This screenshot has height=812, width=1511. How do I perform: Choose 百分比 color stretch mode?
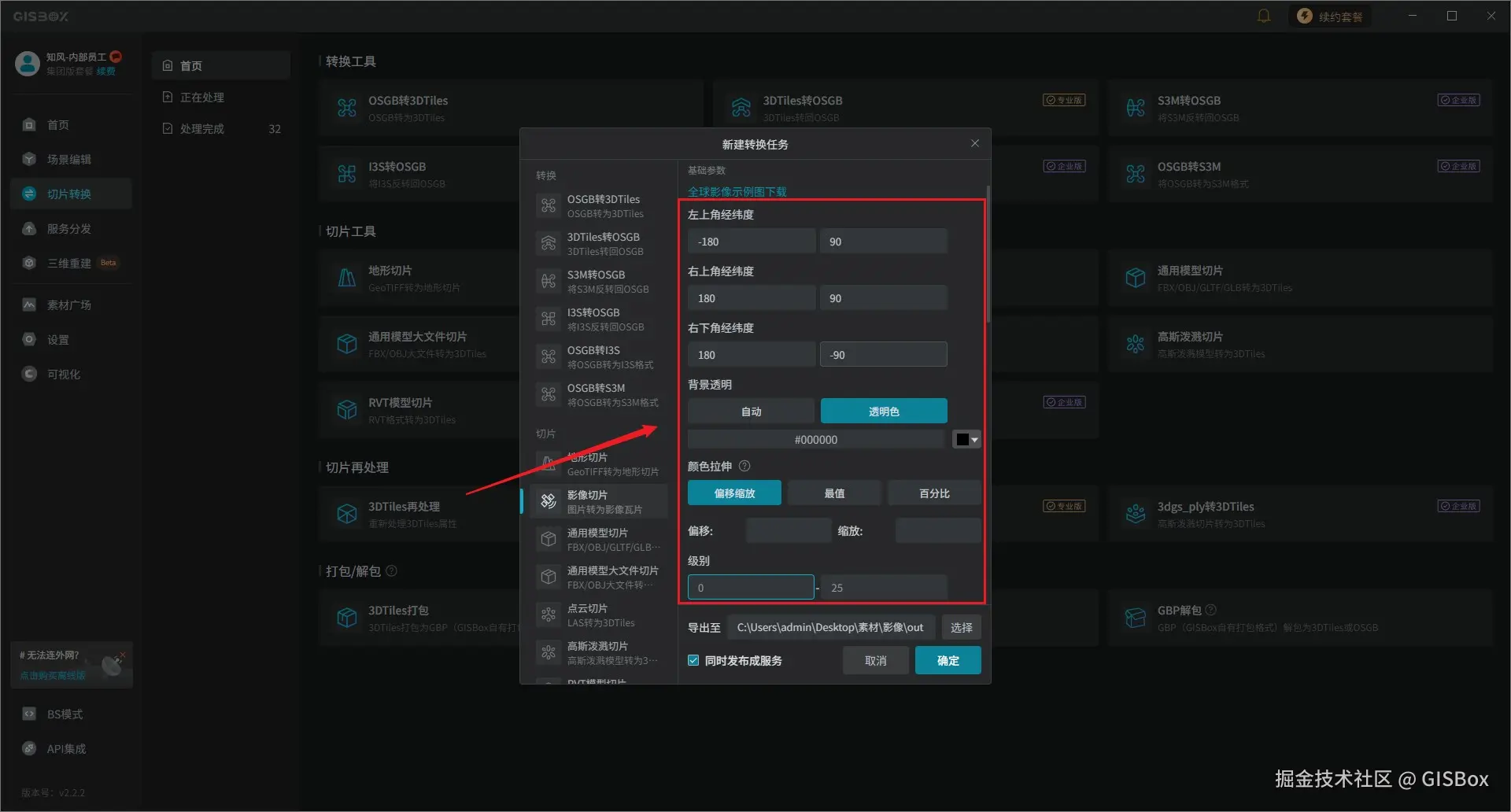[934, 493]
